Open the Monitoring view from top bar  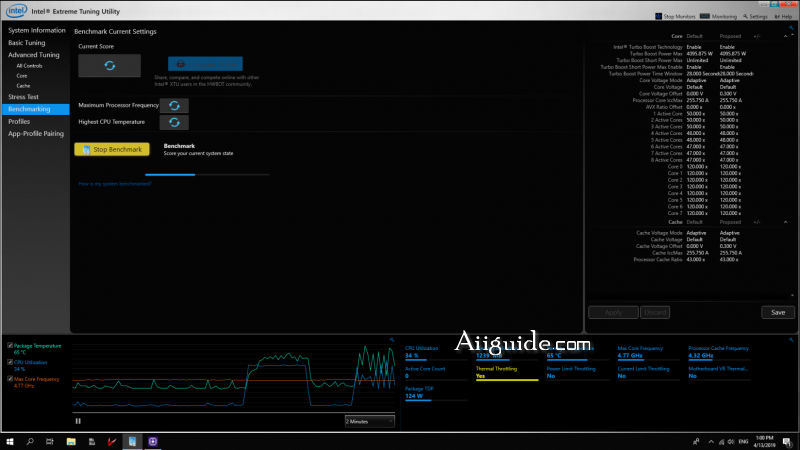[x=718, y=16]
